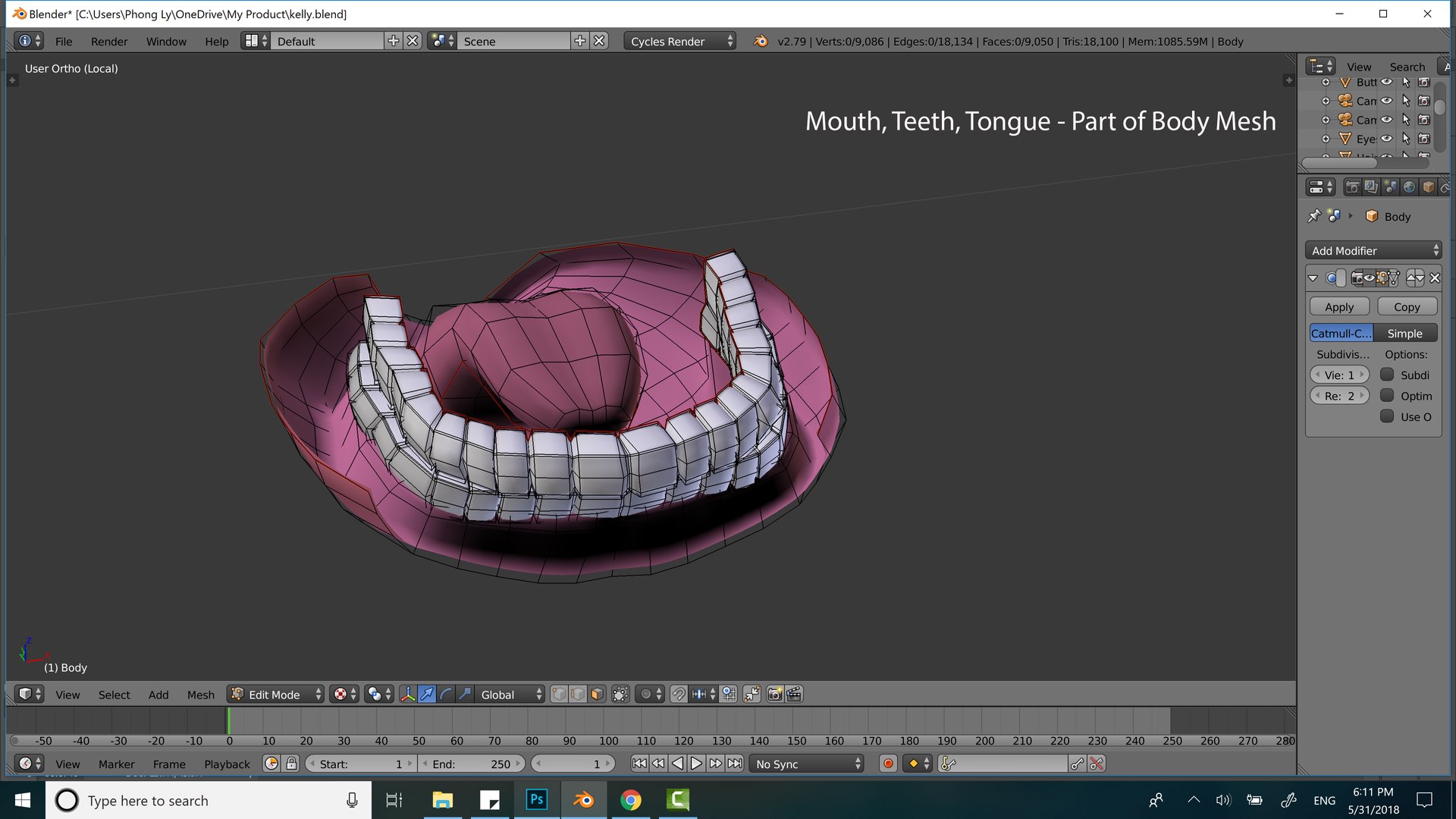Select the scale manipulator icon
Screen dimensions: 1456x819
(465, 695)
